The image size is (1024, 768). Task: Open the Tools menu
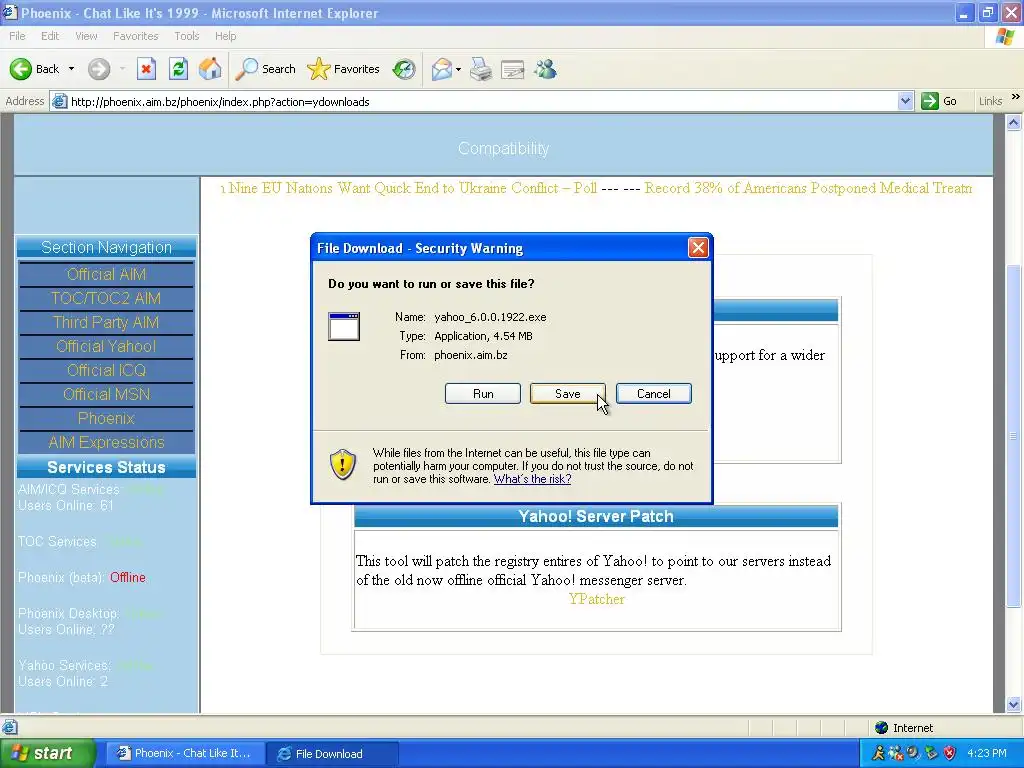click(x=187, y=36)
